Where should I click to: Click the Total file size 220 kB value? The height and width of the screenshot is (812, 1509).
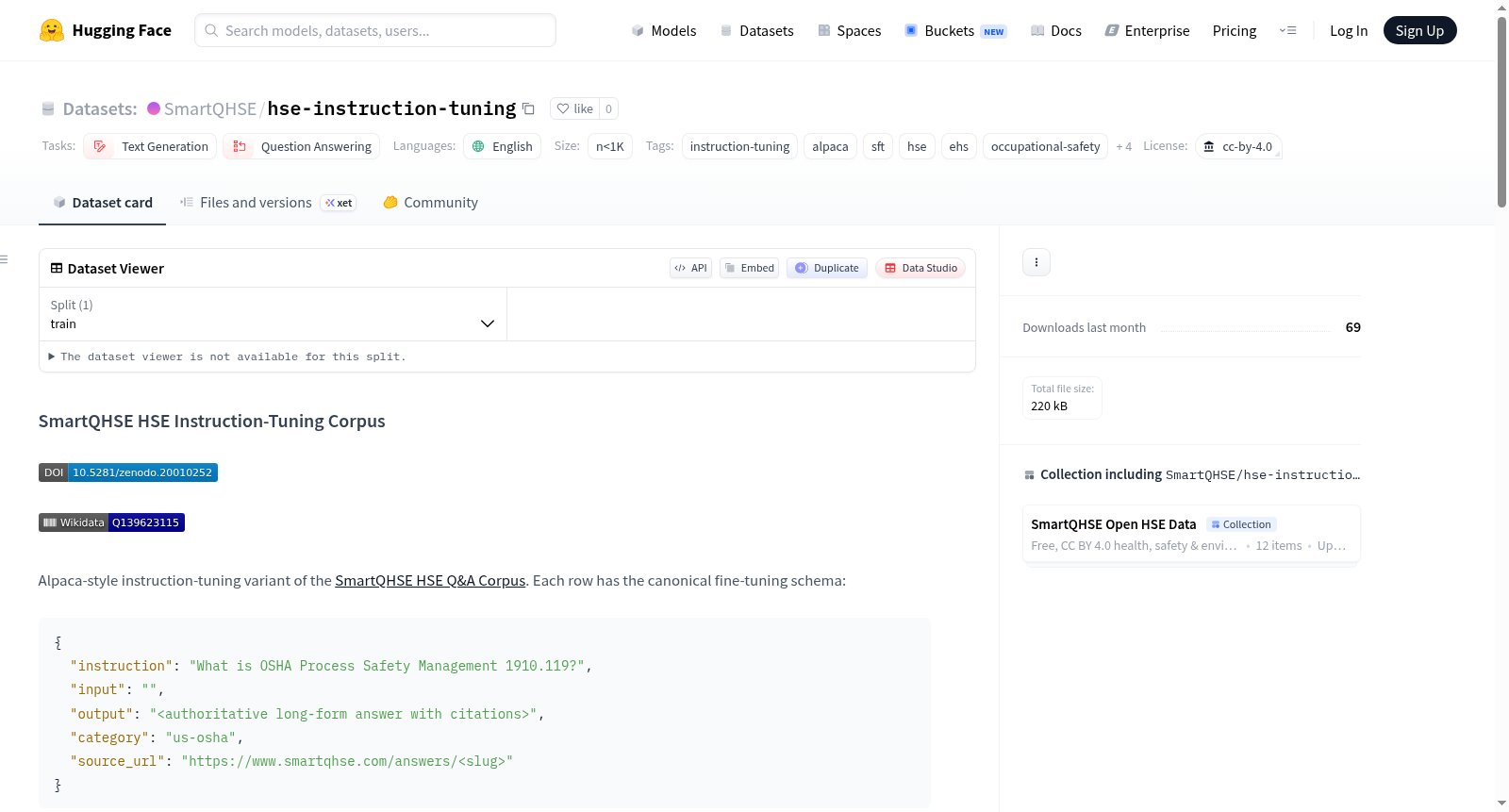(x=1049, y=406)
